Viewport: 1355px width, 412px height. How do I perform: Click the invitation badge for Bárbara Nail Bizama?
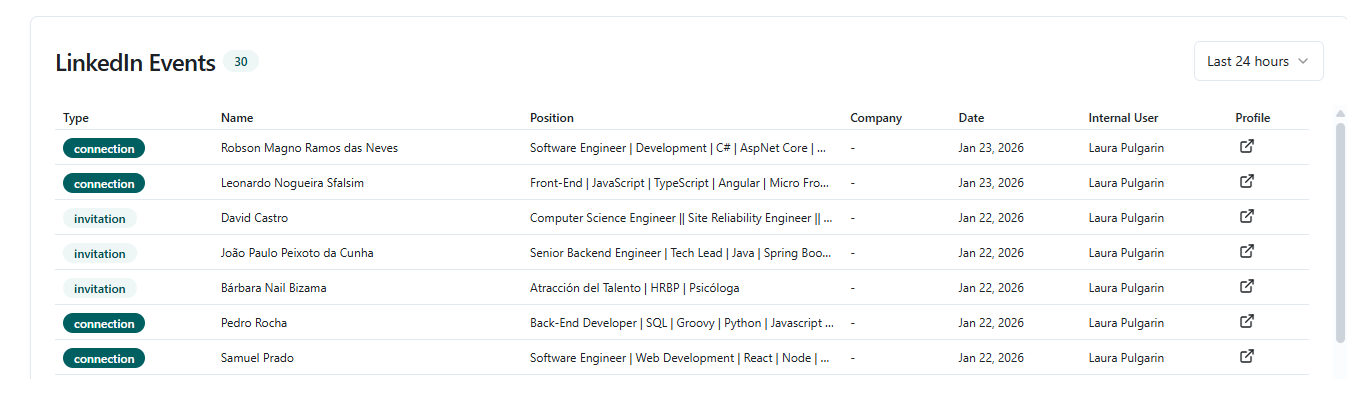tap(100, 289)
